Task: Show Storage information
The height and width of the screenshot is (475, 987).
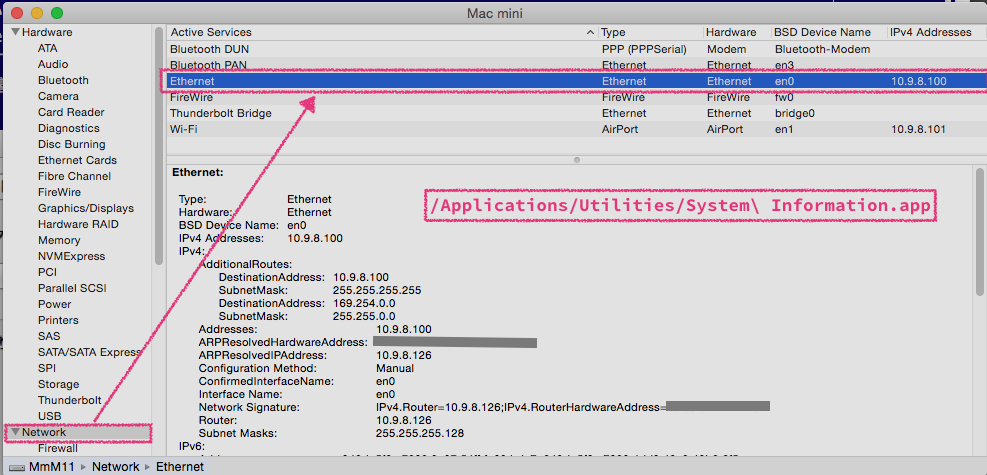Action: click(59, 384)
